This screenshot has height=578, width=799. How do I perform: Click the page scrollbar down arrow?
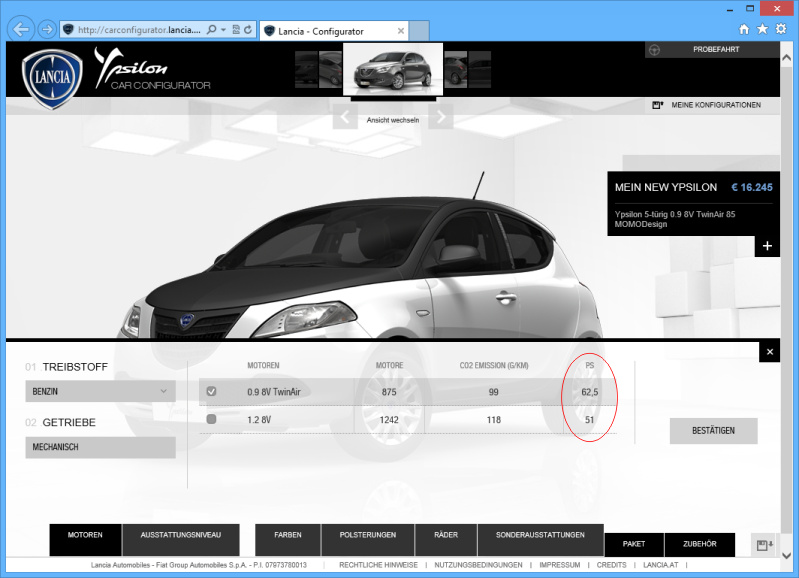(x=786, y=556)
